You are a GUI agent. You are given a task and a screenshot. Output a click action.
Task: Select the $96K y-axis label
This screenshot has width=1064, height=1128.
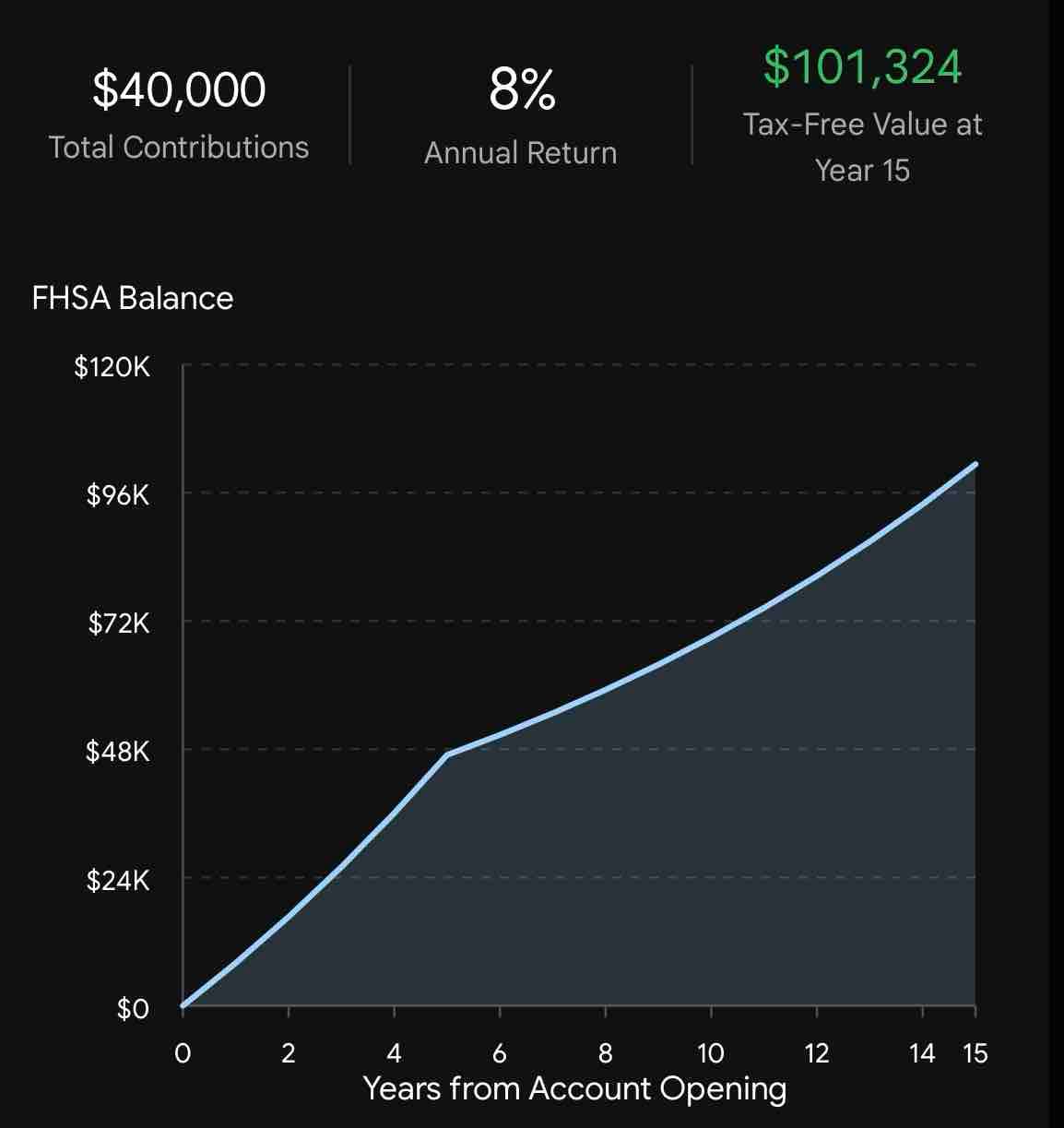pyautogui.click(x=118, y=495)
